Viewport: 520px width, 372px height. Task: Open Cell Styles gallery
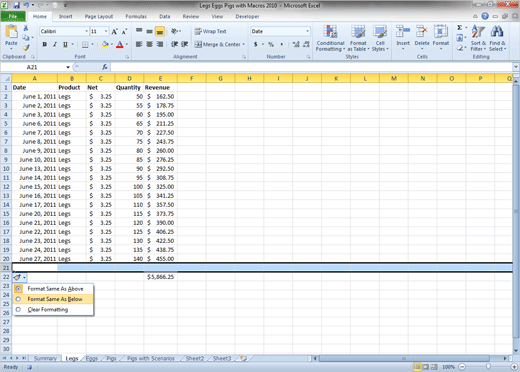point(380,39)
